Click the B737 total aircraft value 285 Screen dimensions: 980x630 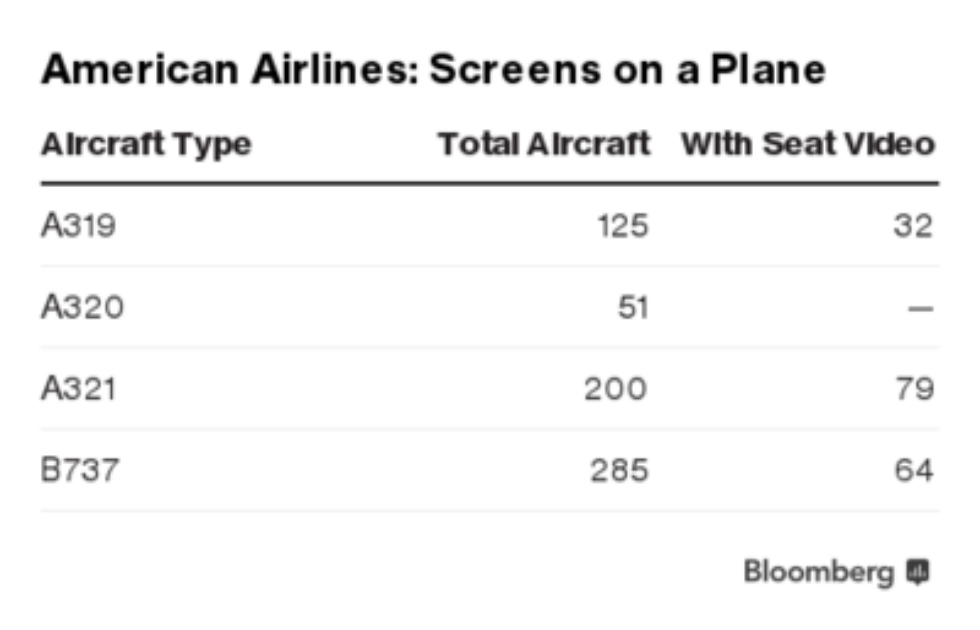(616, 469)
